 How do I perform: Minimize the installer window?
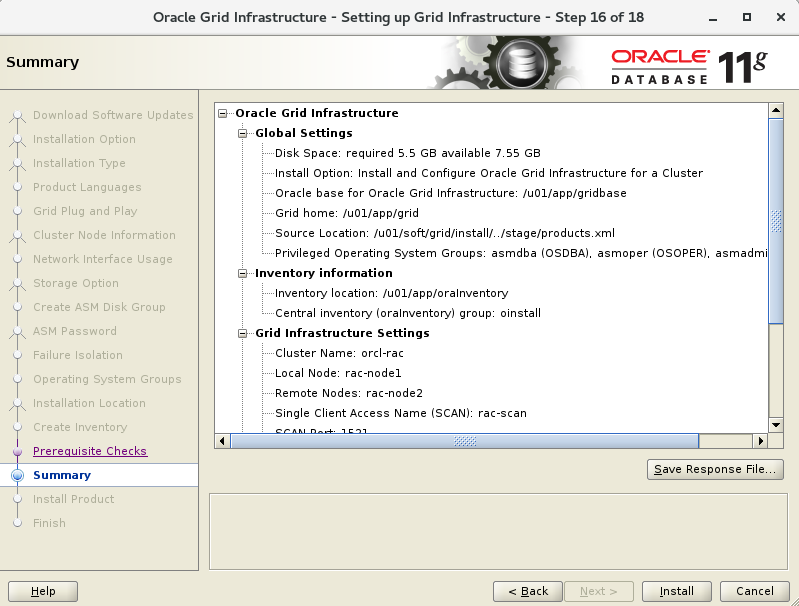(713, 18)
